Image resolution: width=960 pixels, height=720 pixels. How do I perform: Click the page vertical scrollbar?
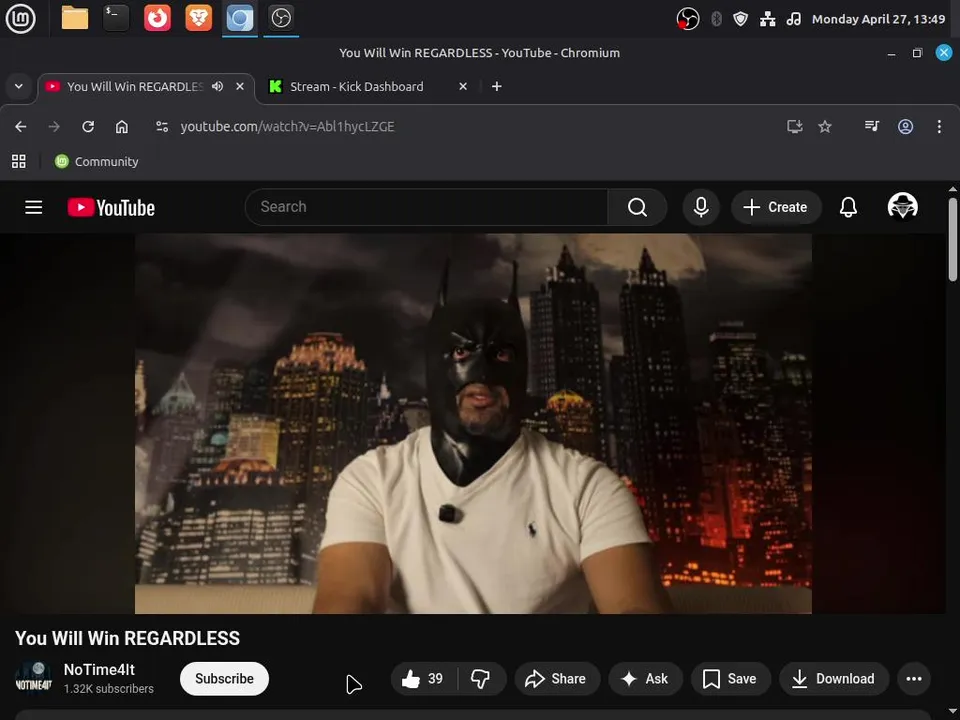[953, 239]
